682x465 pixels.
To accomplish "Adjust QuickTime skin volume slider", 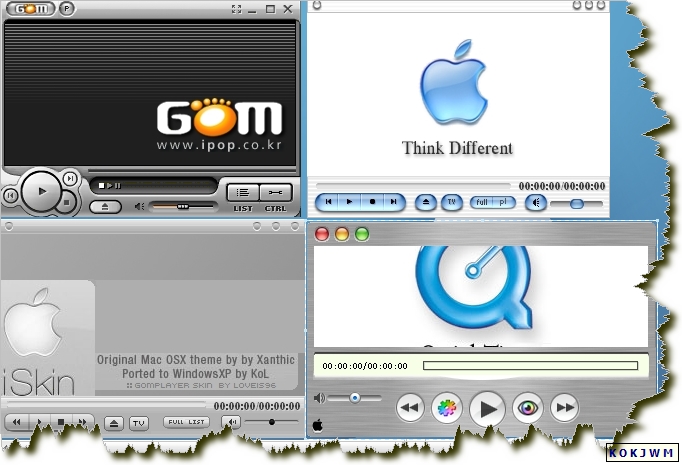I will tap(354, 398).
